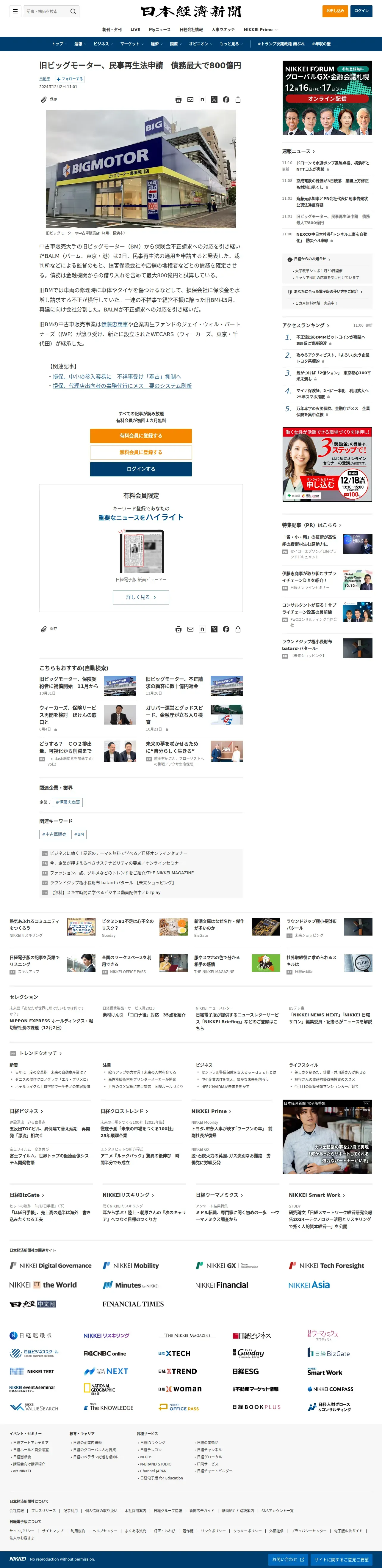Click share icon above the こちらもおすすめ section

point(238,629)
